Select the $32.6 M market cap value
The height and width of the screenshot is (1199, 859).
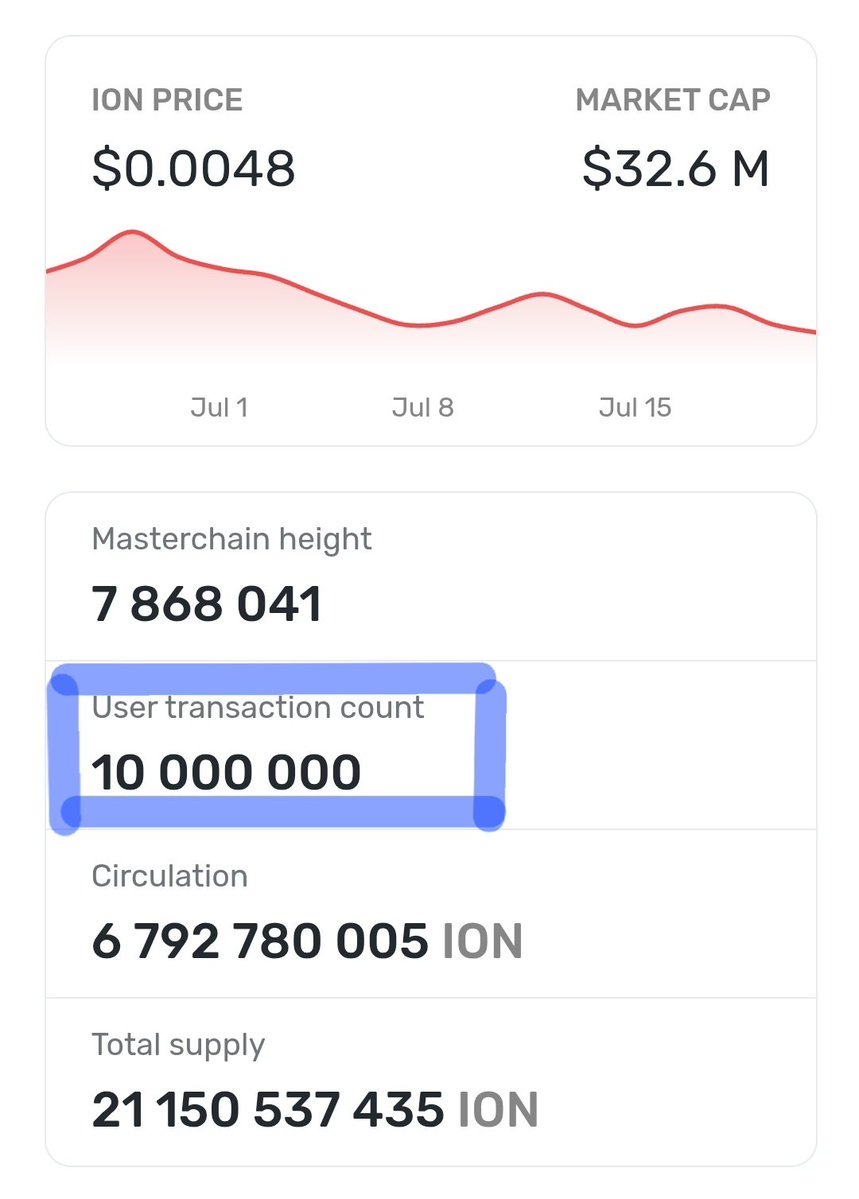click(675, 168)
